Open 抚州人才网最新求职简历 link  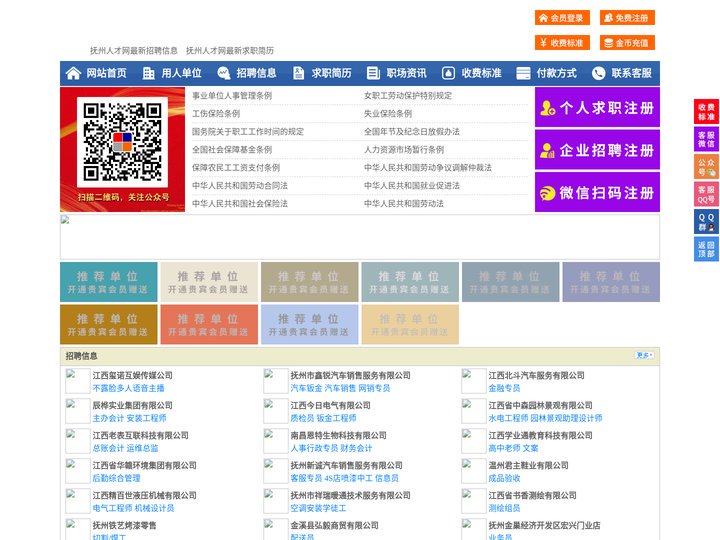click(230, 51)
